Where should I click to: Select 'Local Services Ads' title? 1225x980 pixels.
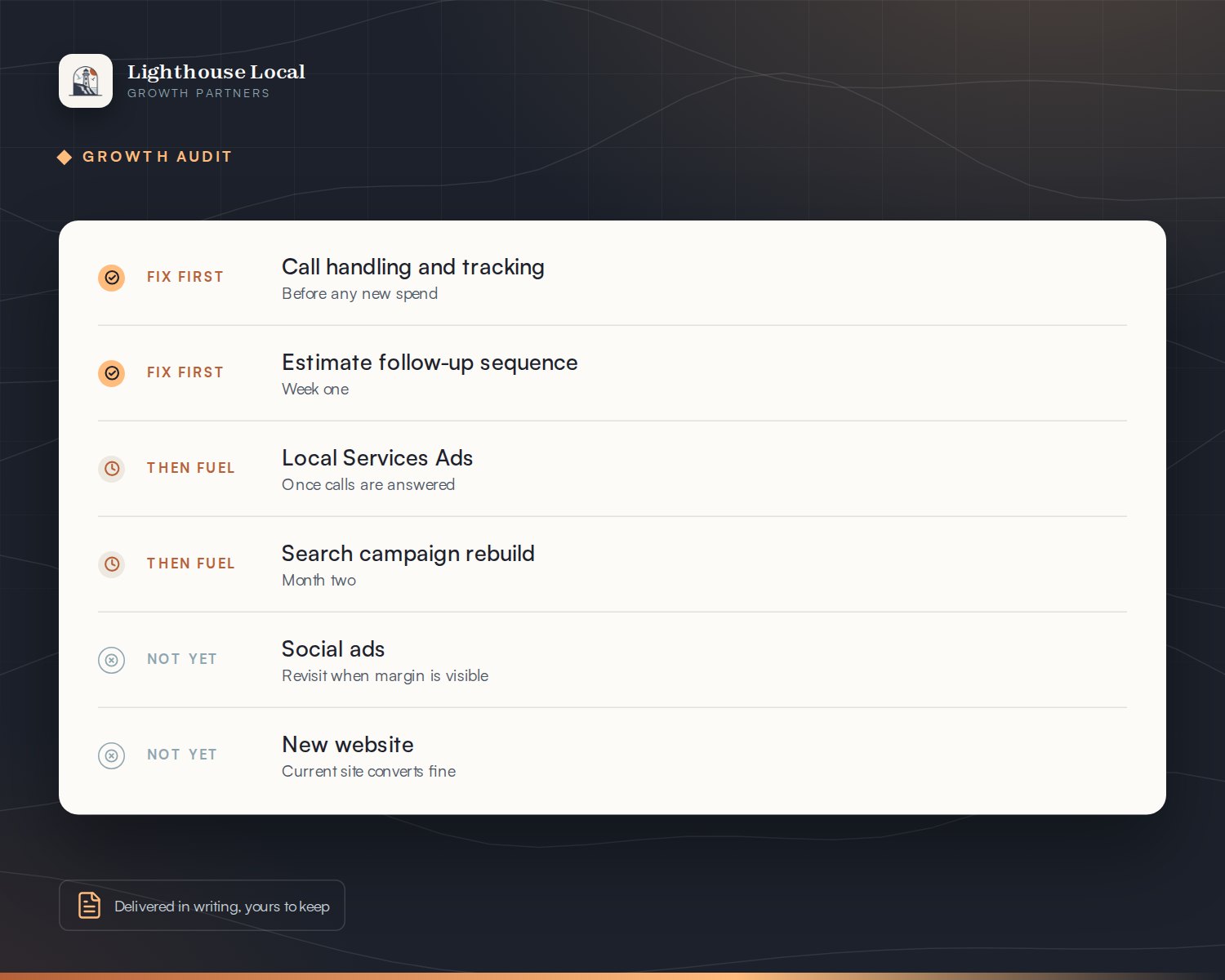pyautogui.click(x=377, y=458)
